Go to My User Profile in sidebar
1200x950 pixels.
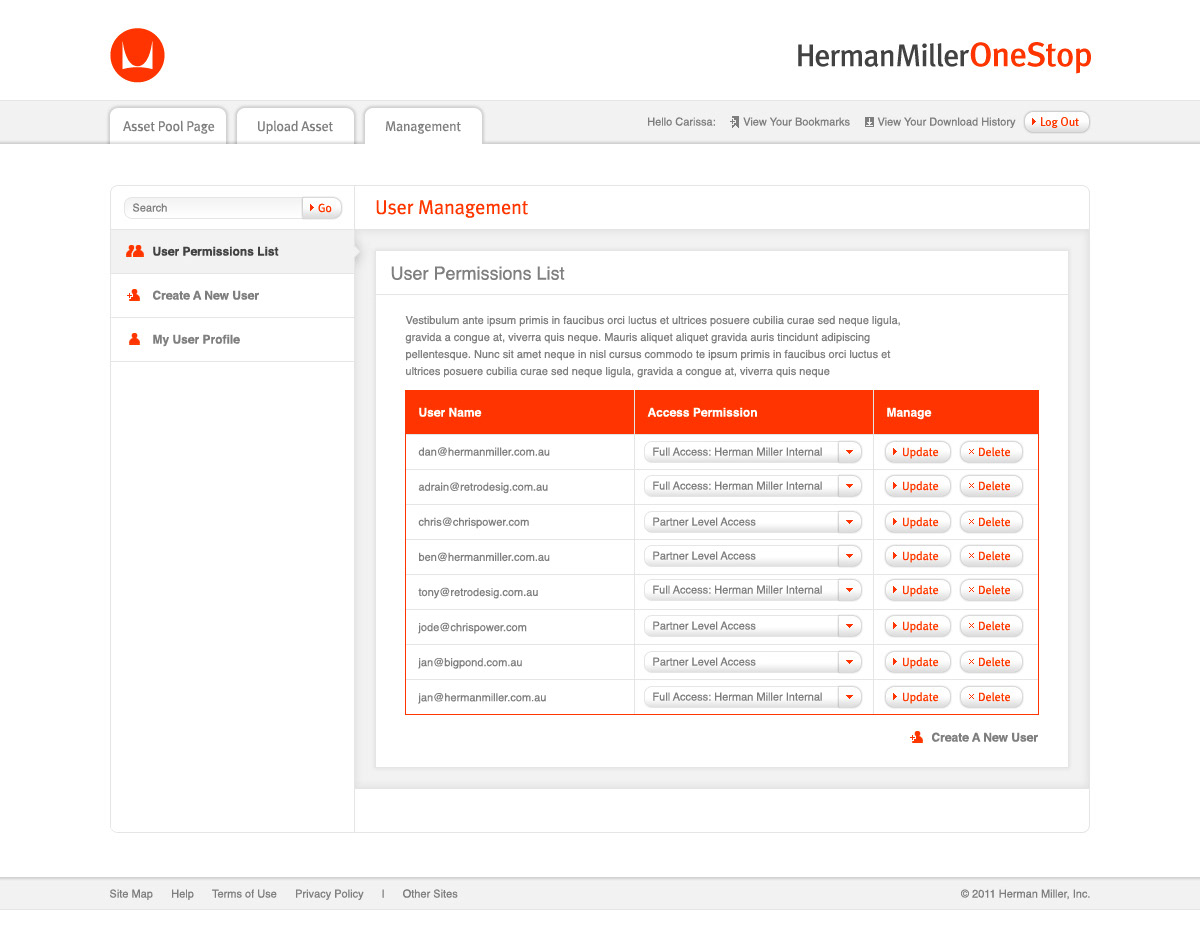point(232,340)
